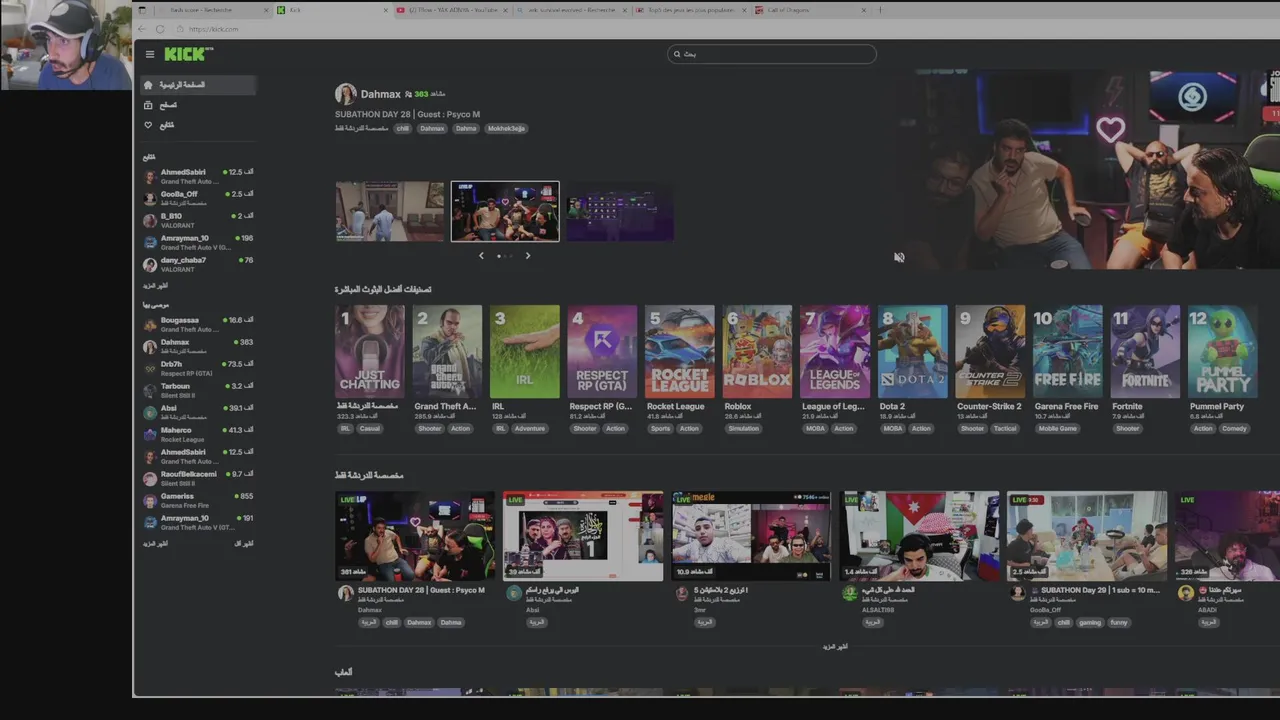Open the IRL category card
1280x720 pixels.
(x=525, y=352)
